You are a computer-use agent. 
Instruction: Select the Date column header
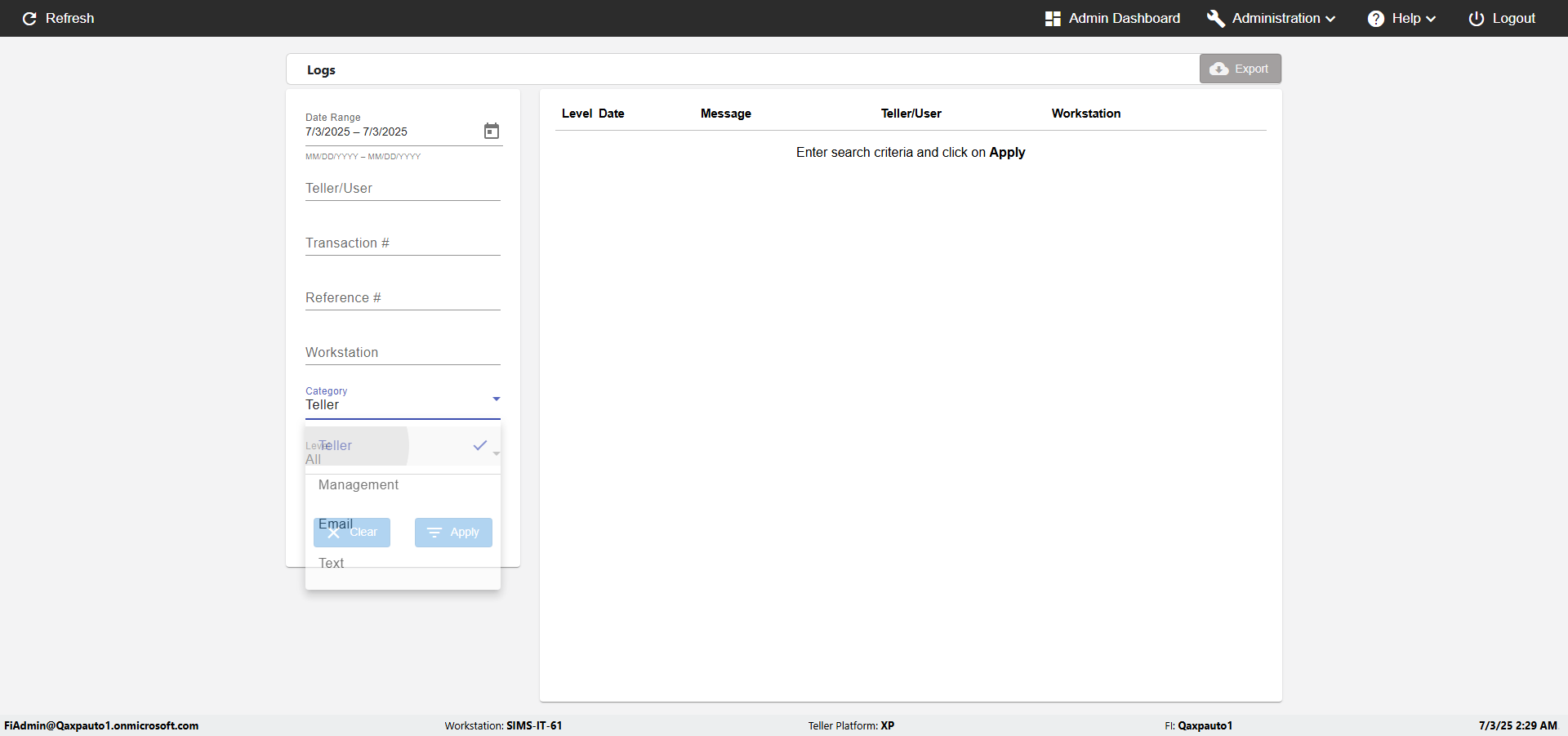coord(611,114)
